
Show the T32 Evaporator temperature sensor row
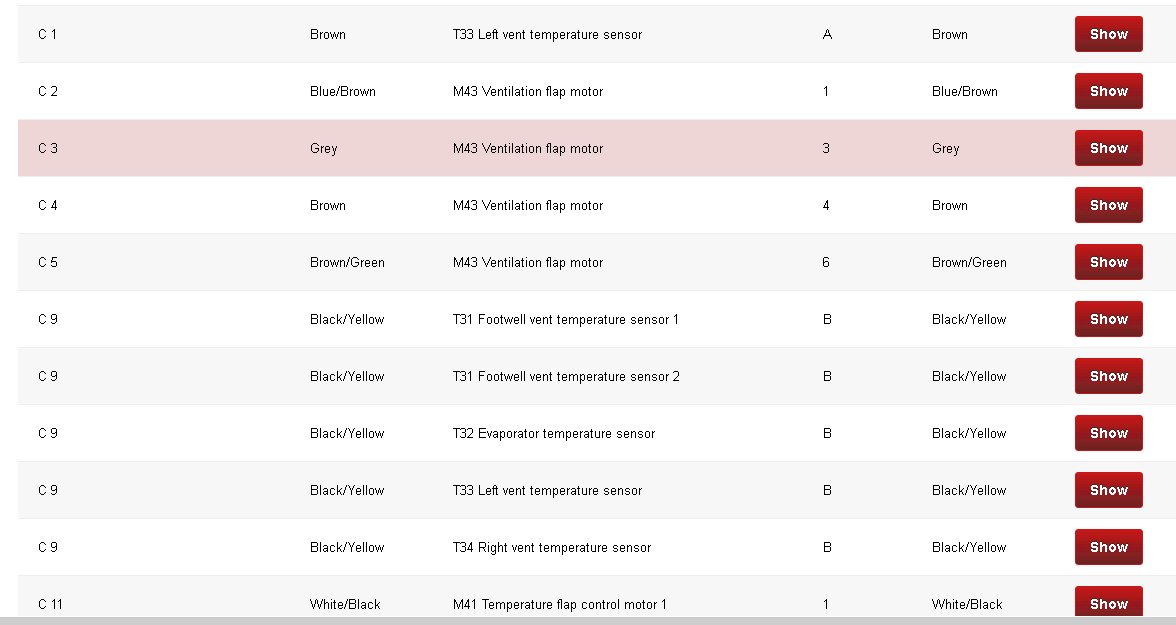pos(1108,433)
